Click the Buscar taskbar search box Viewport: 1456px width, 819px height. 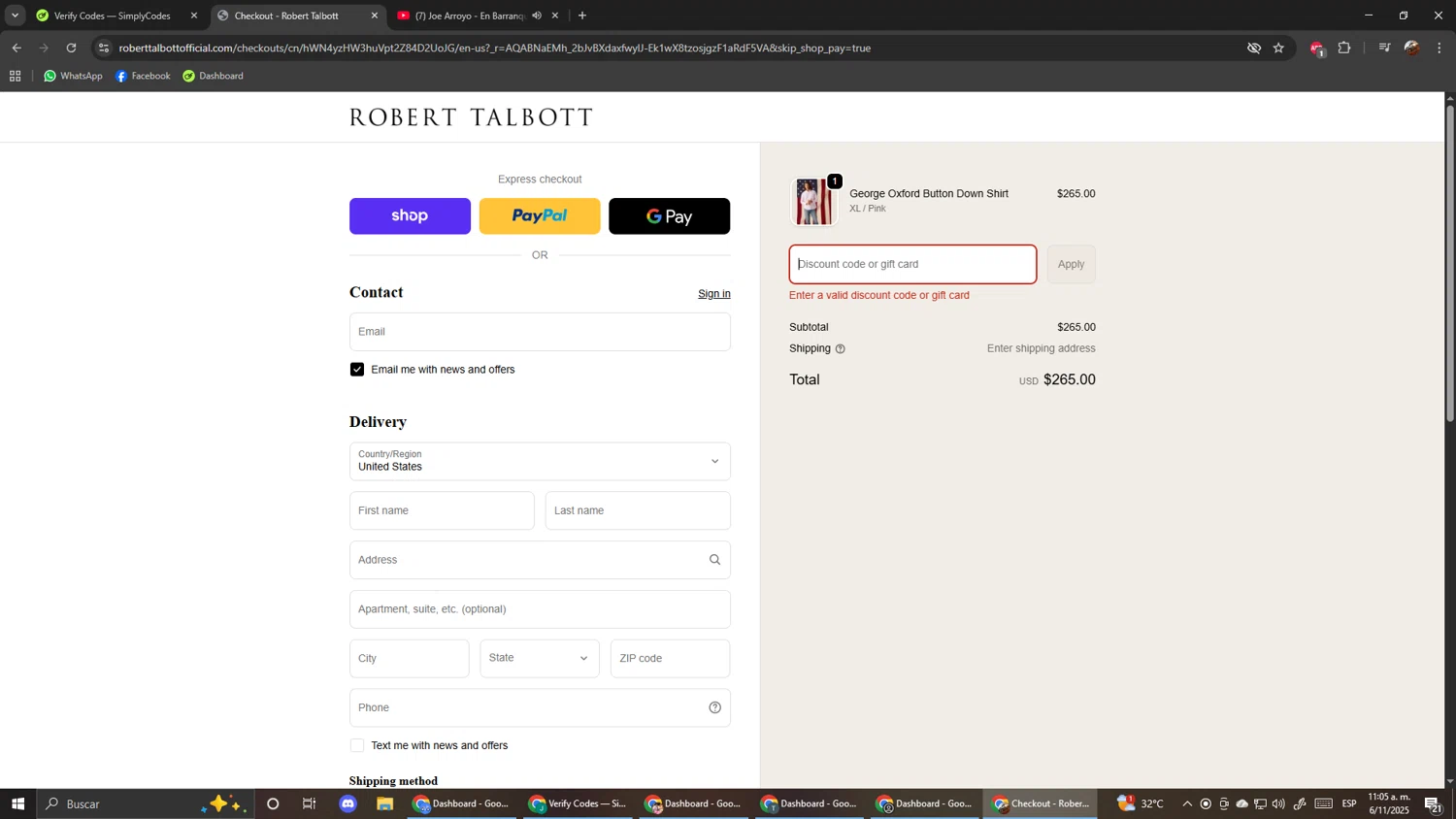(x=146, y=803)
